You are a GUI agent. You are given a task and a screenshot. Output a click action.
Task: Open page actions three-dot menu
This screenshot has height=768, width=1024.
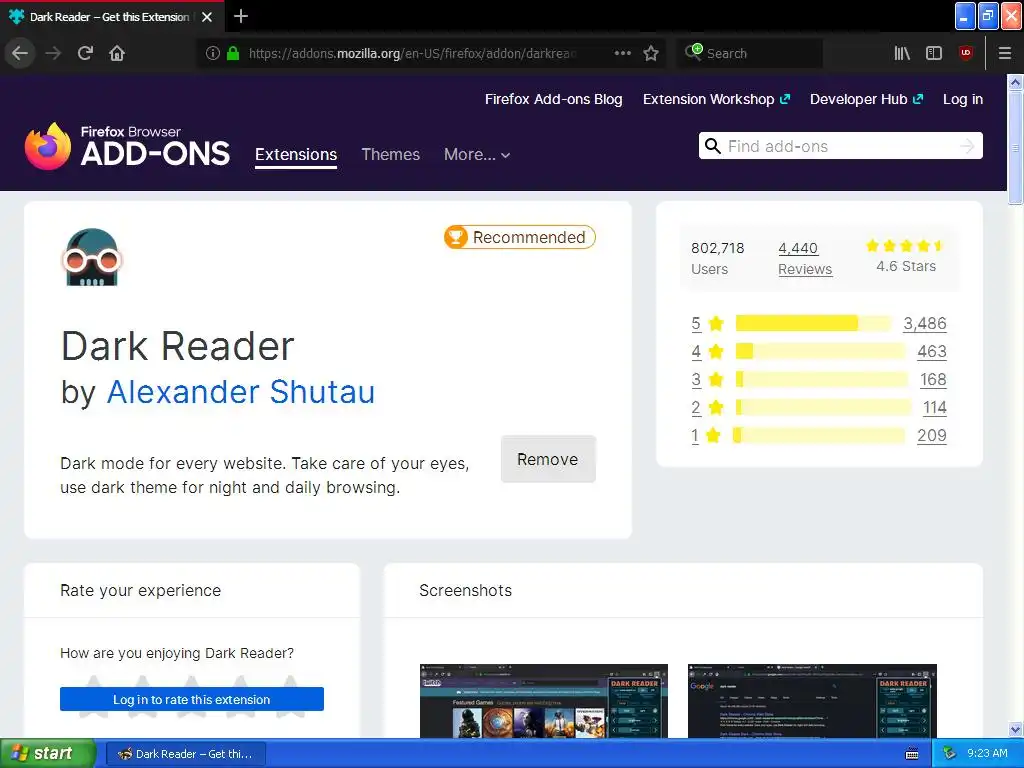tap(622, 53)
